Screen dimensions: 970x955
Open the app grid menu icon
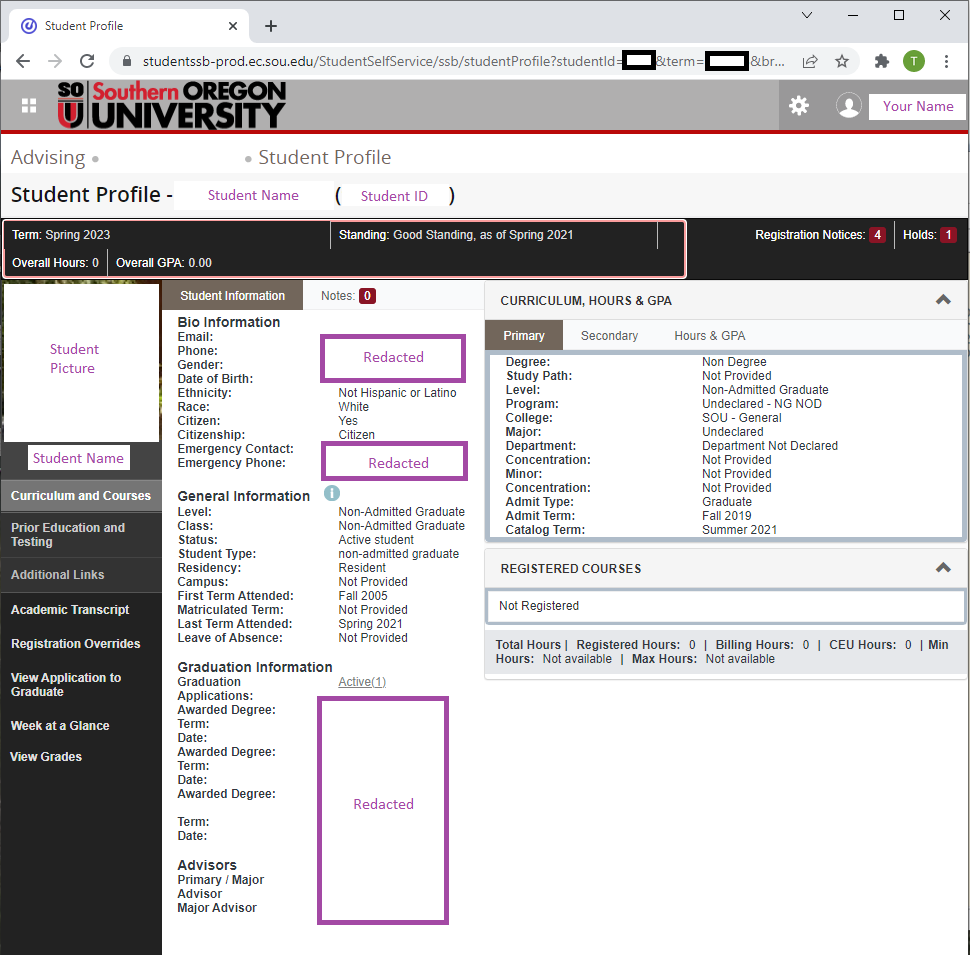click(29, 106)
